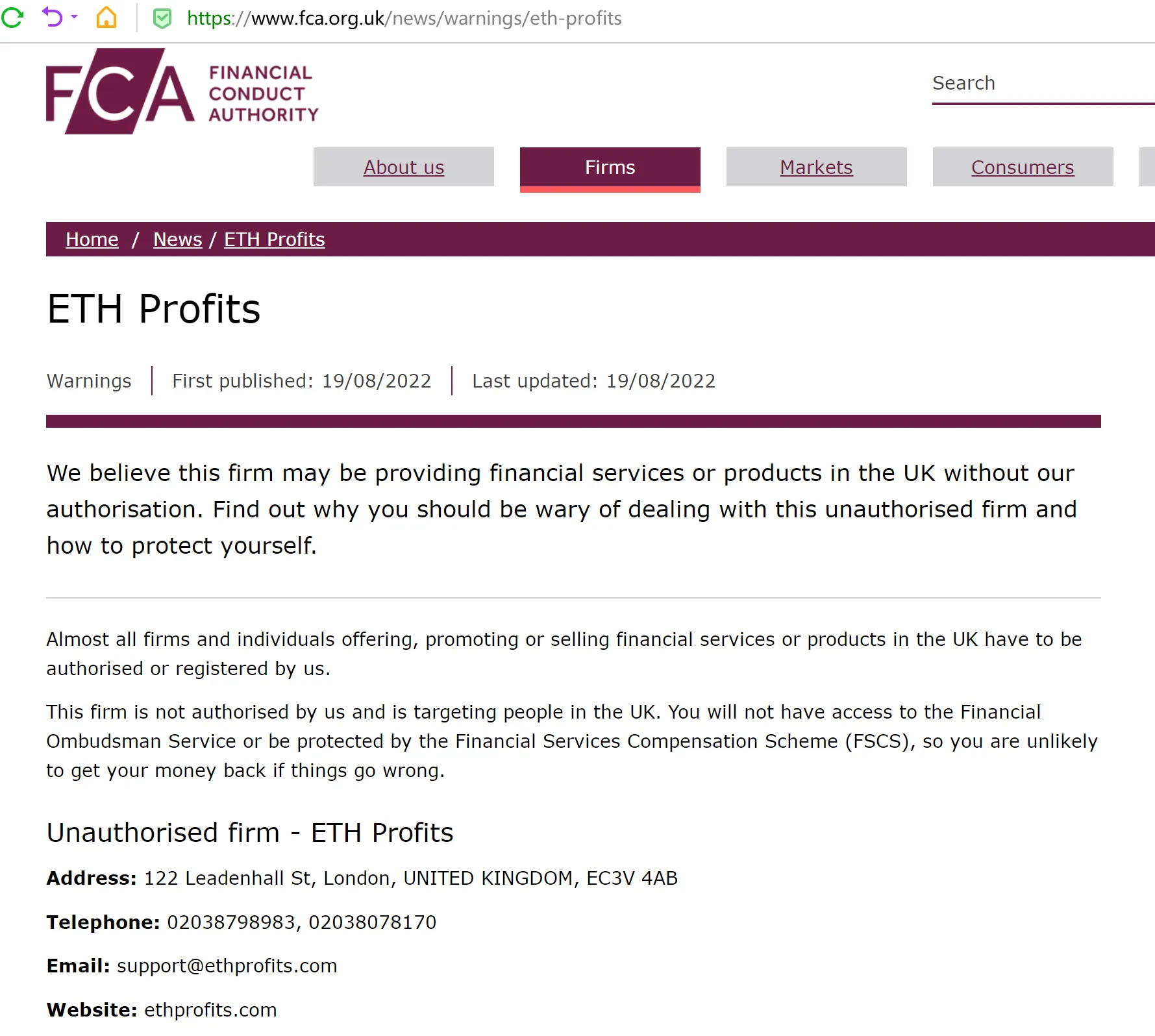Click the ETH Profits breadcrumb link
Image resolution: width=1155 pixels, height=1036 pixels.
(275, 240)
